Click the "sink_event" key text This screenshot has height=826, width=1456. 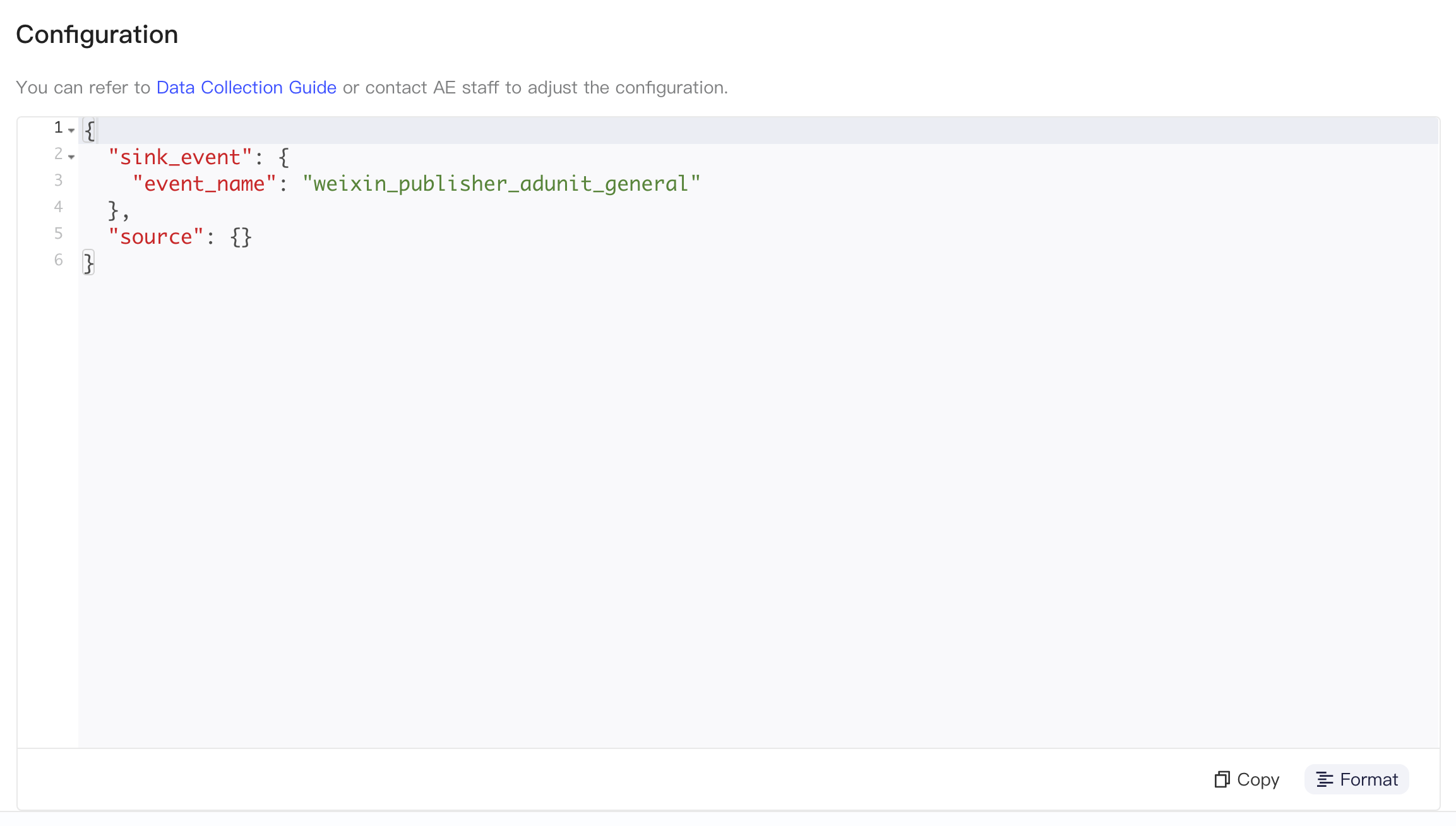(180, 157)
